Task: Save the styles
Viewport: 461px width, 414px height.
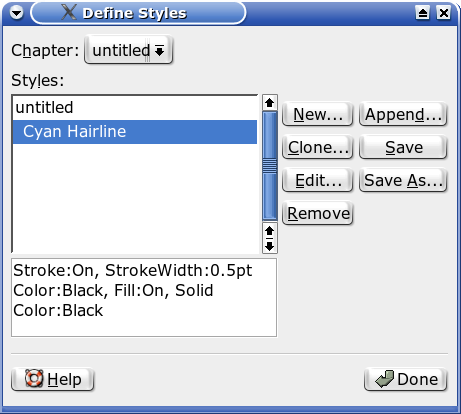Action: point(403,147)
